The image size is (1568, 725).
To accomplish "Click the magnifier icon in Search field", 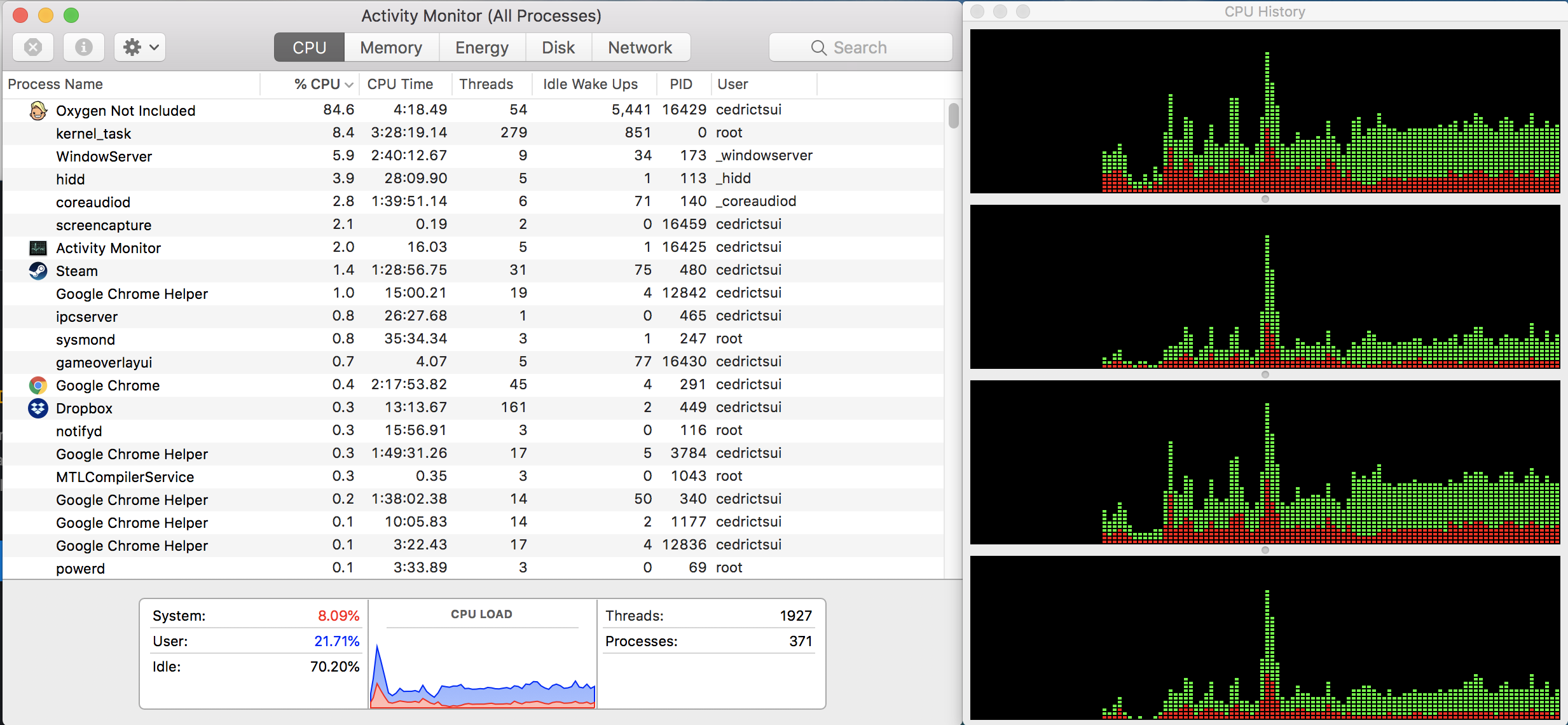I will click(818, 48).
